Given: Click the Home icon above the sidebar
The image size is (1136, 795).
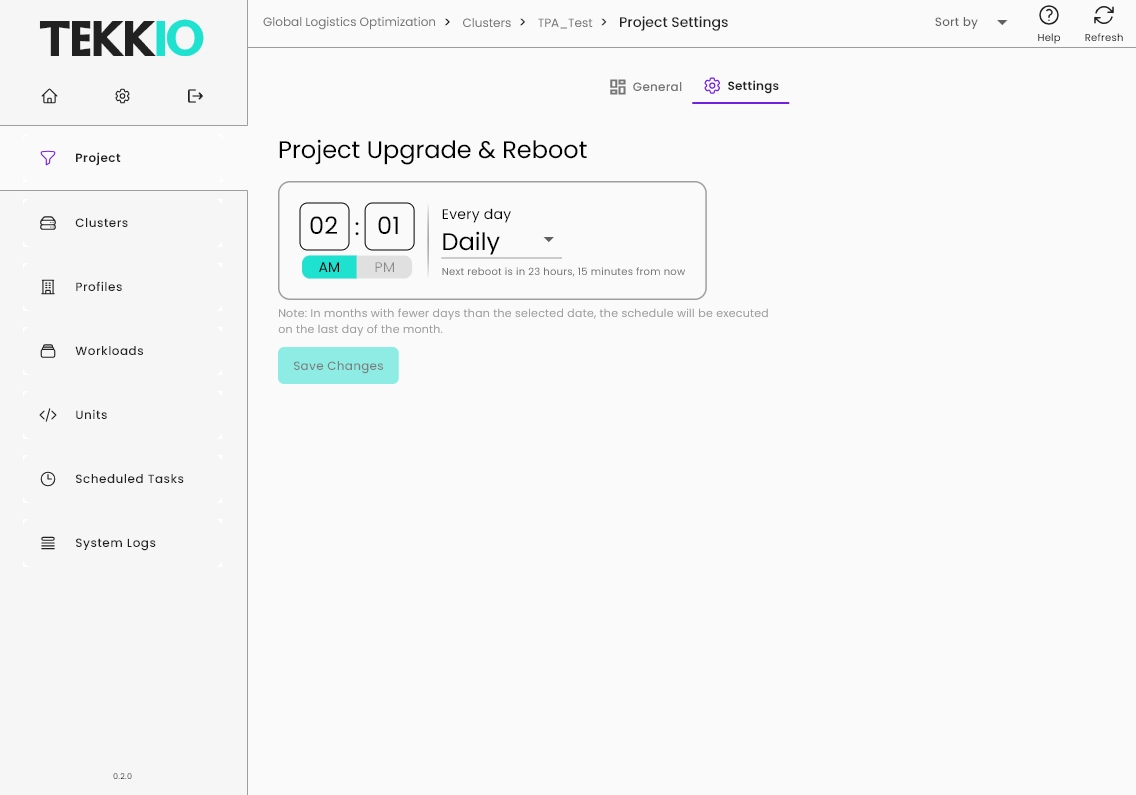Looking at the screenshot, I should (49, 96).
